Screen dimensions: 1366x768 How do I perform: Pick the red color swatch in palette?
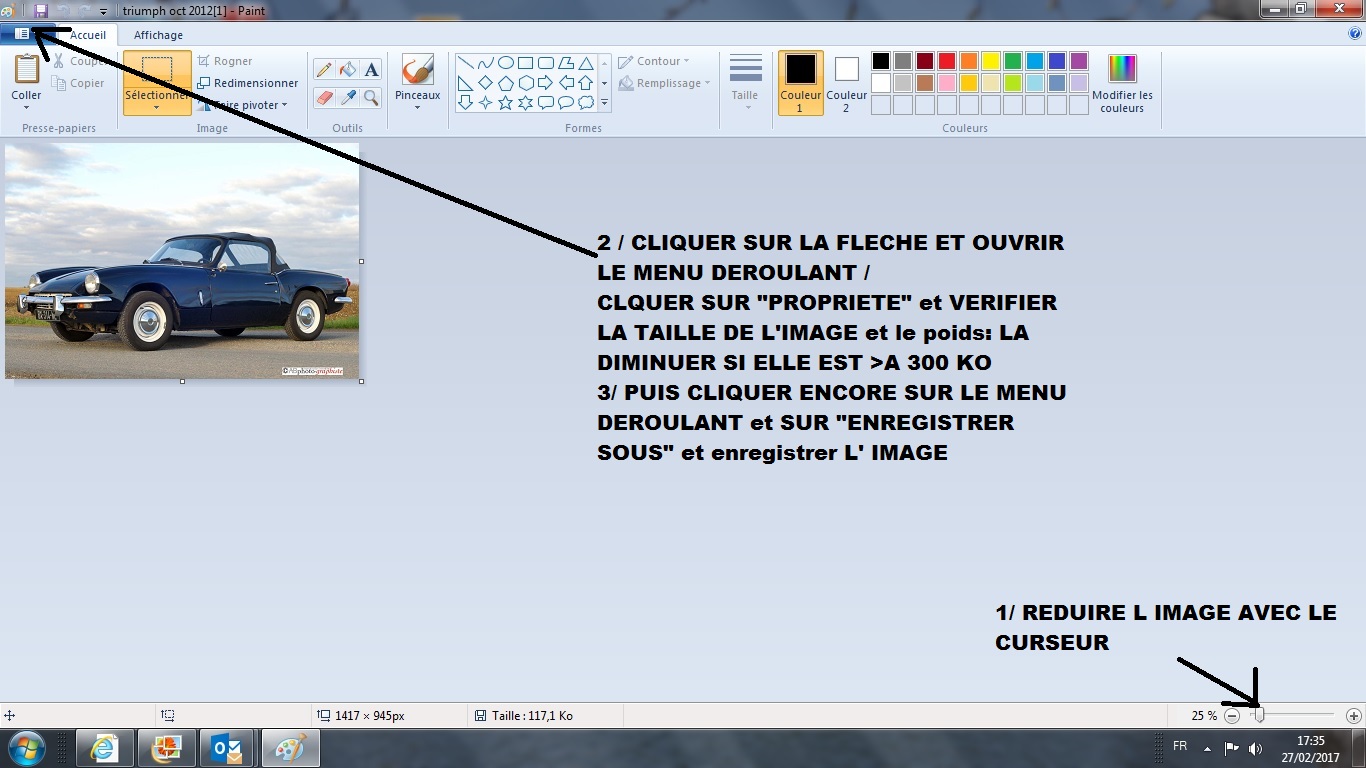point(946,61)
